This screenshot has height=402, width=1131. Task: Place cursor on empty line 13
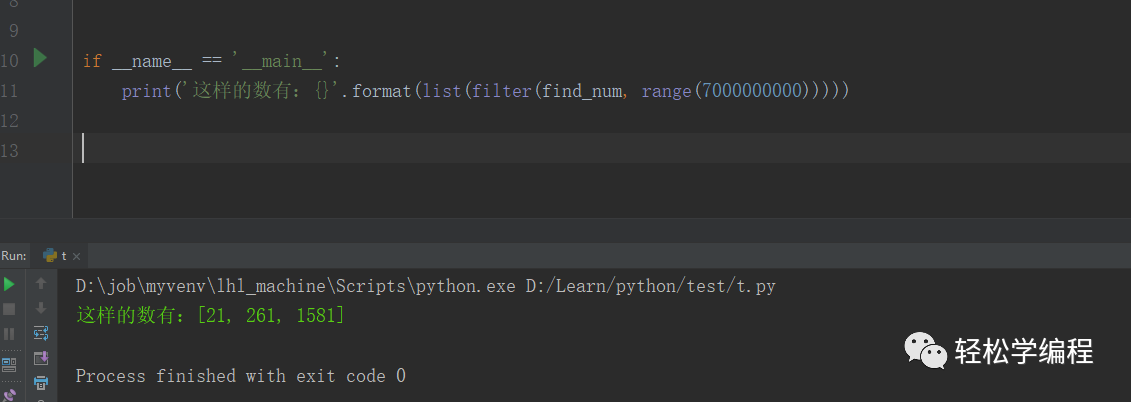[x=300, y=149]
